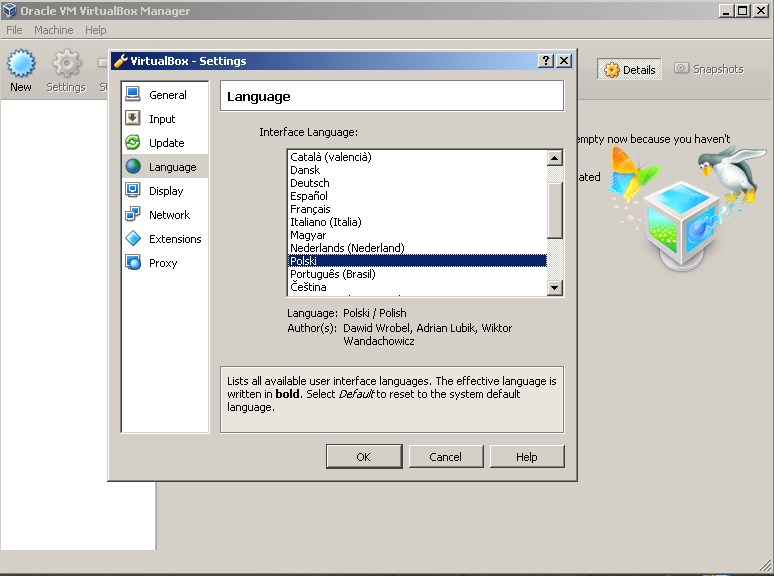Click the language list scrollbar thumb

point(555,210)
